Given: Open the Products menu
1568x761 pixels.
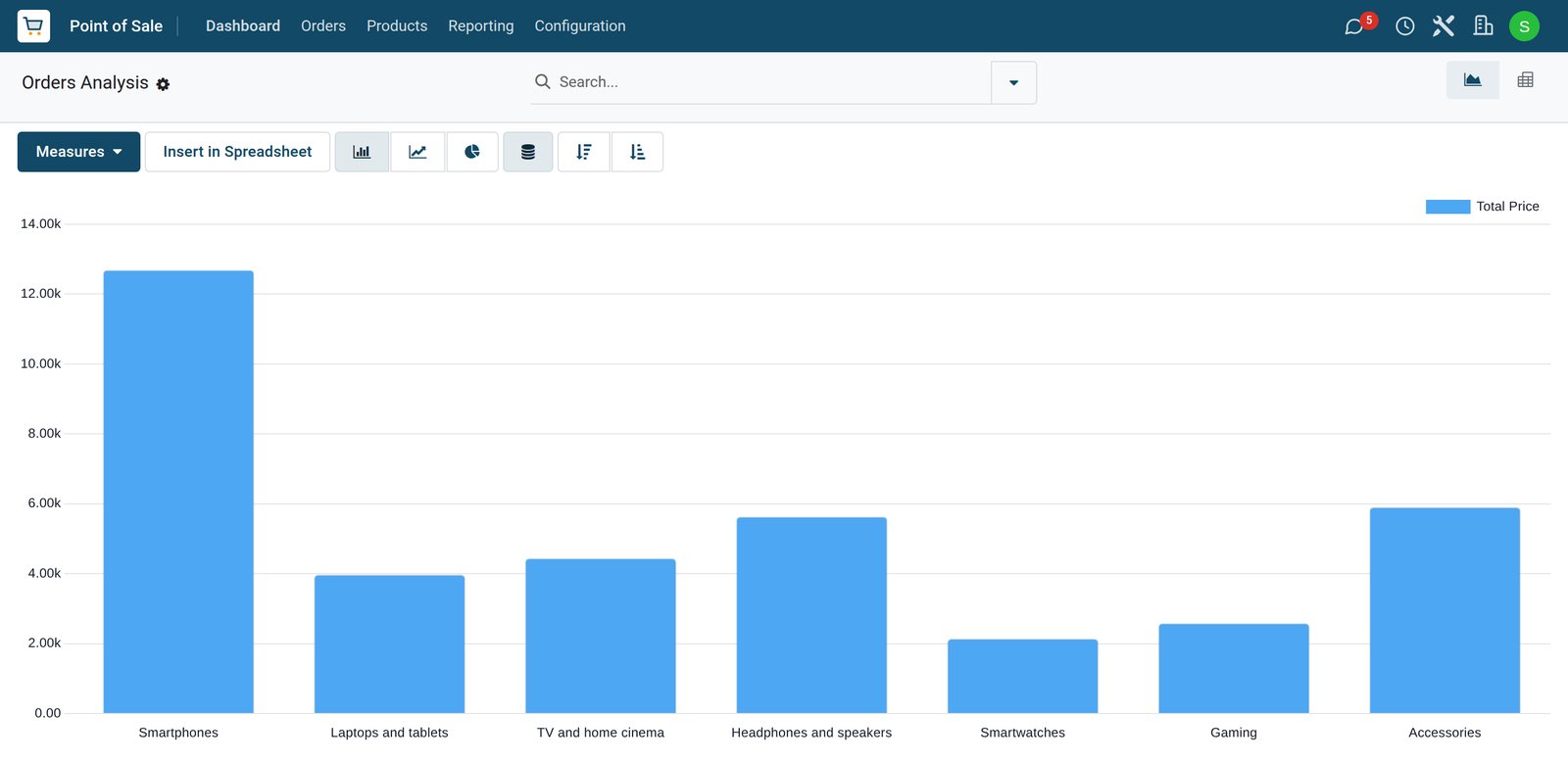Looking at the screenshot, I should 397,25.
